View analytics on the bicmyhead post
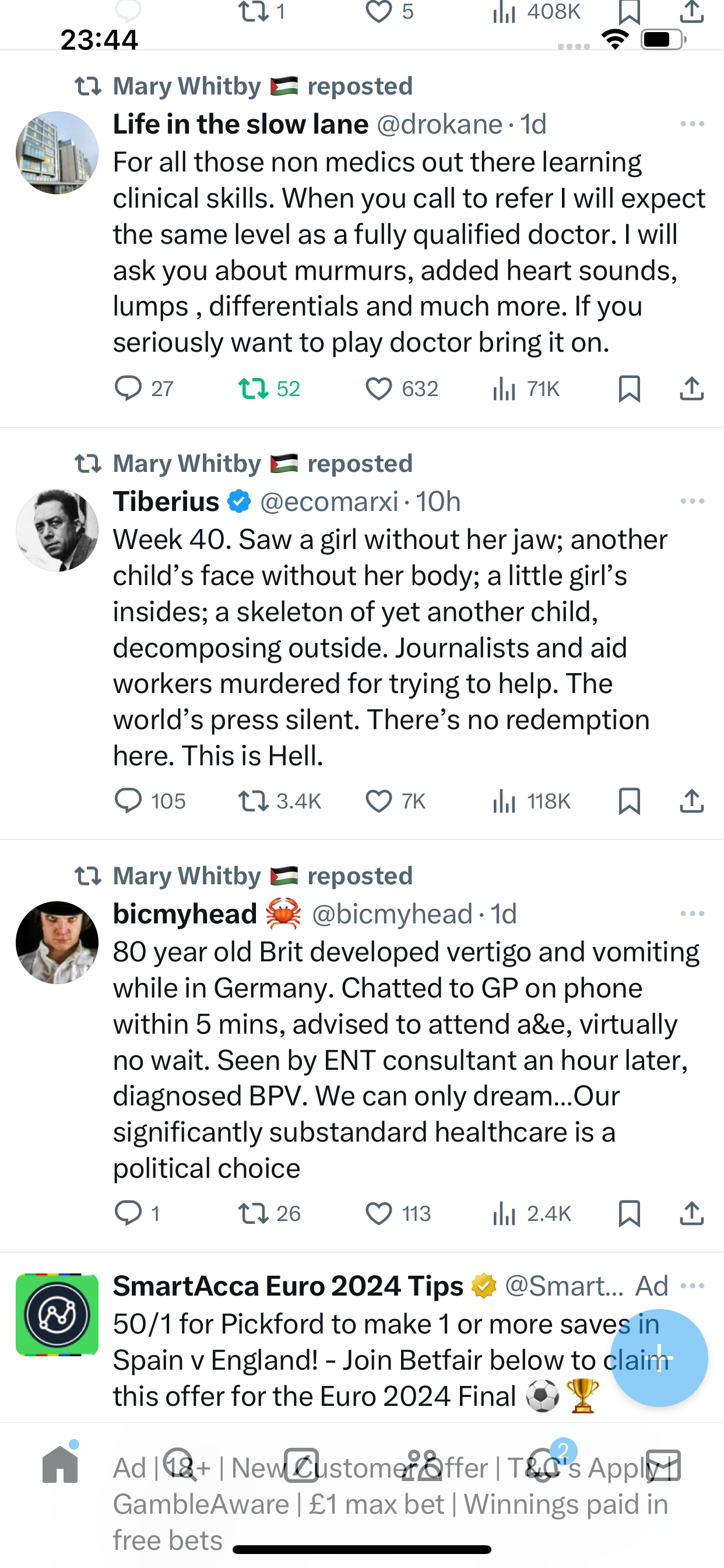The width and height of the screenshot is (724, 1568). point(505,1213)
